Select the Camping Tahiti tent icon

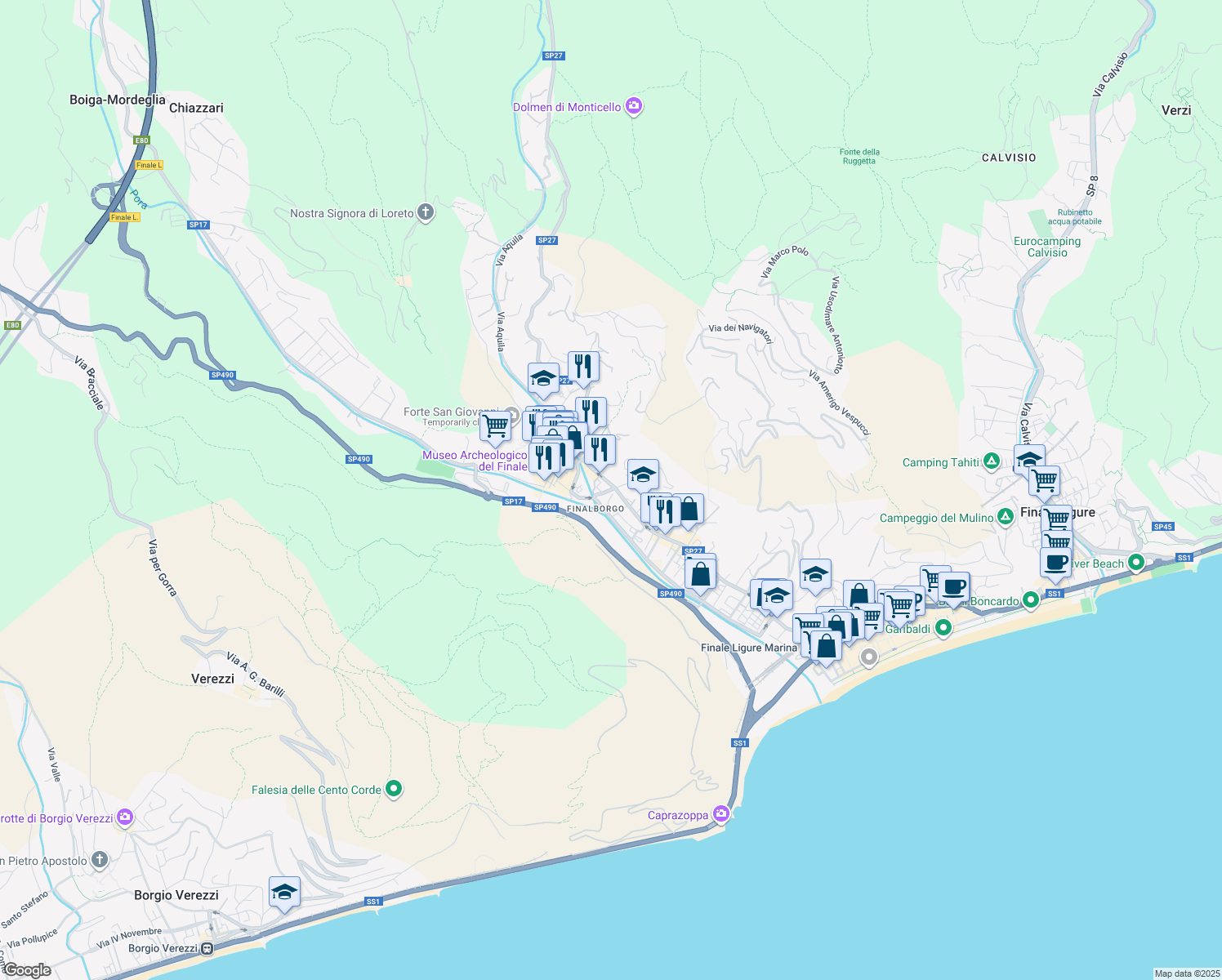(x=991, y=461)
